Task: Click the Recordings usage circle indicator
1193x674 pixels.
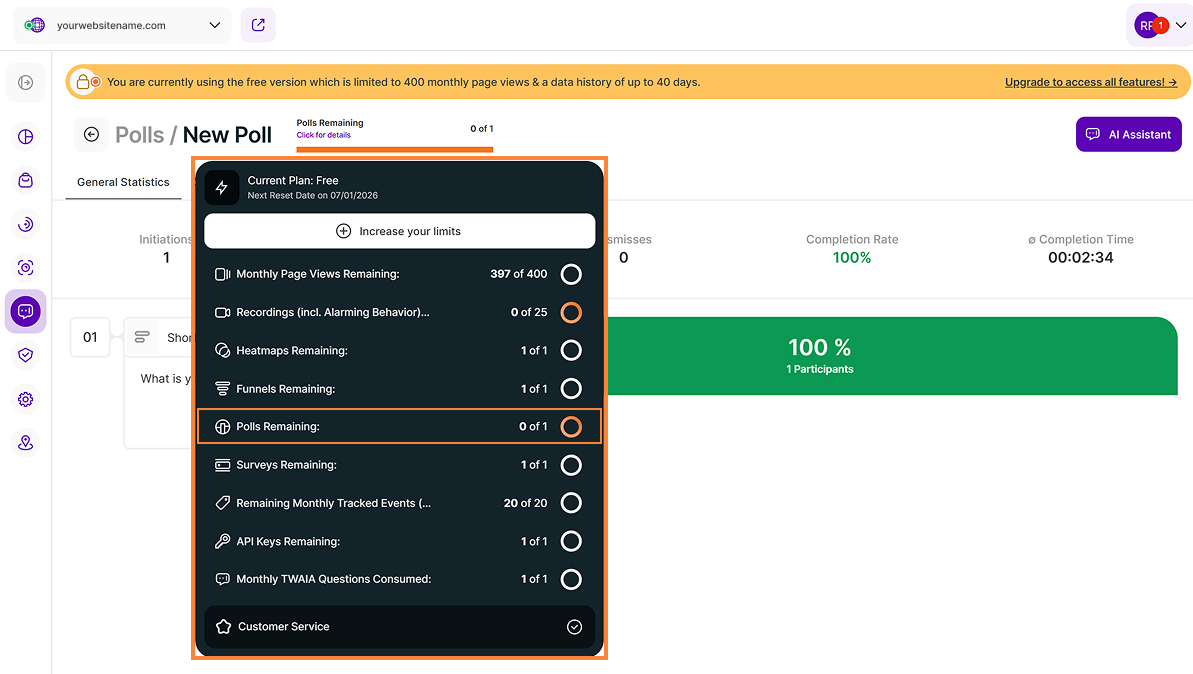Action: [x=571, y=313]
